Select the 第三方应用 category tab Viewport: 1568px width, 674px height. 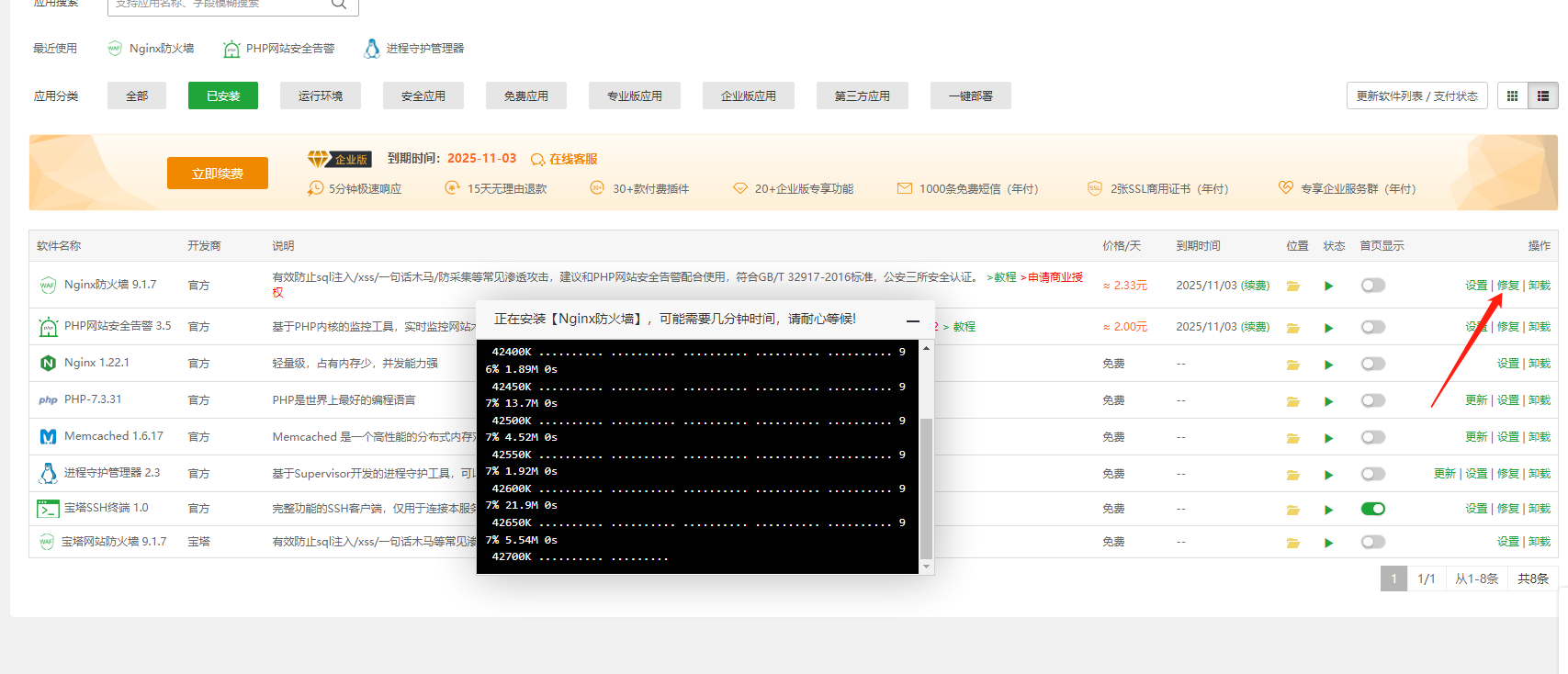[x=863, y=95]
